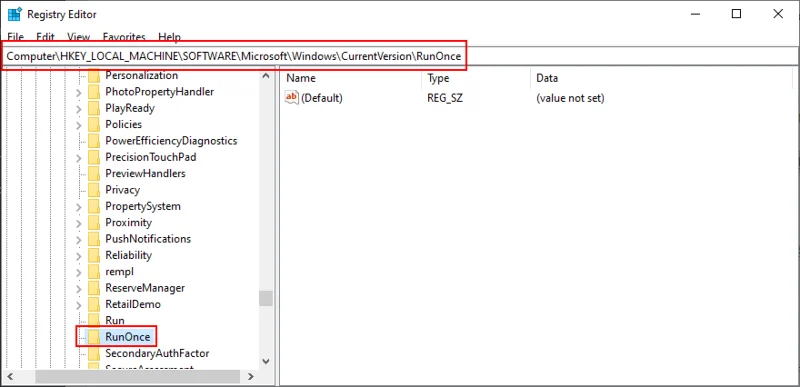
Task: Select the Personalization key label
Action: pos(141,75)
